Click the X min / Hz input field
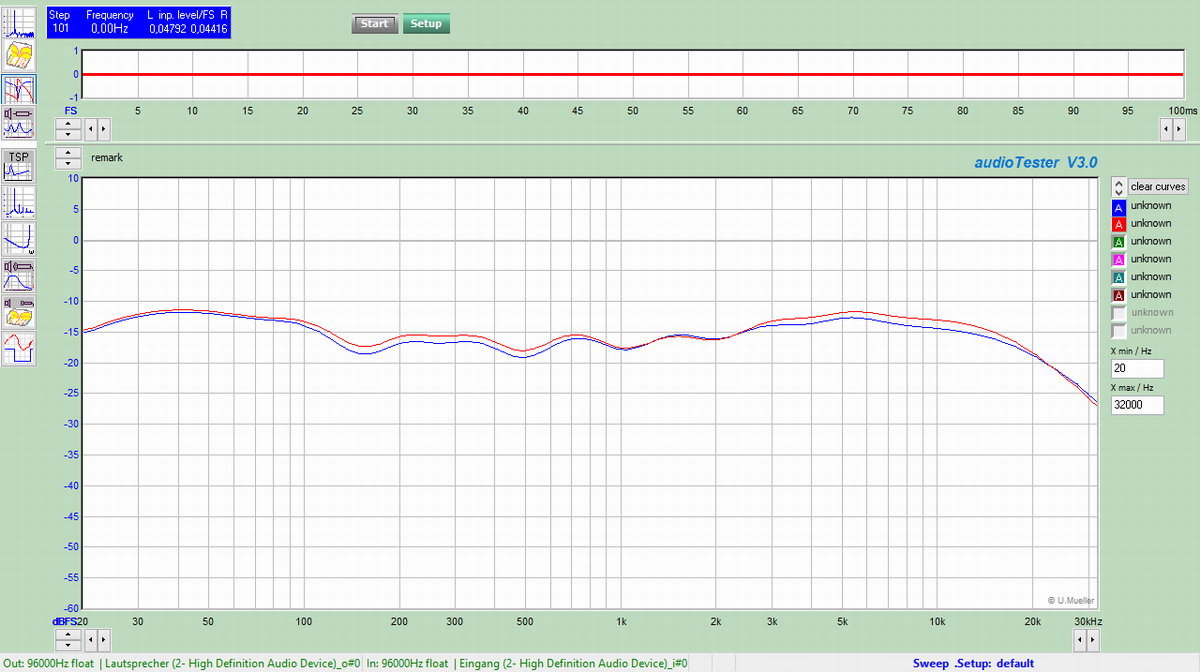The image size is (1200, 672). pyautogui.click(x=1137, y=369)
